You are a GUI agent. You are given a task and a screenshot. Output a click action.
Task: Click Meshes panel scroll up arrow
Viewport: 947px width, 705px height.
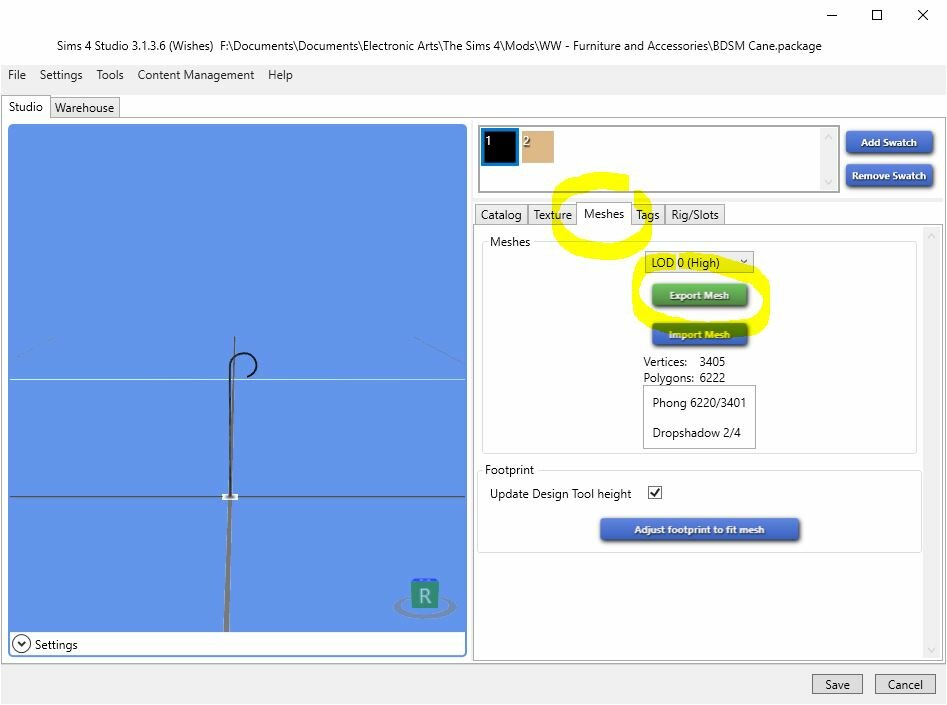pos(931,236)
